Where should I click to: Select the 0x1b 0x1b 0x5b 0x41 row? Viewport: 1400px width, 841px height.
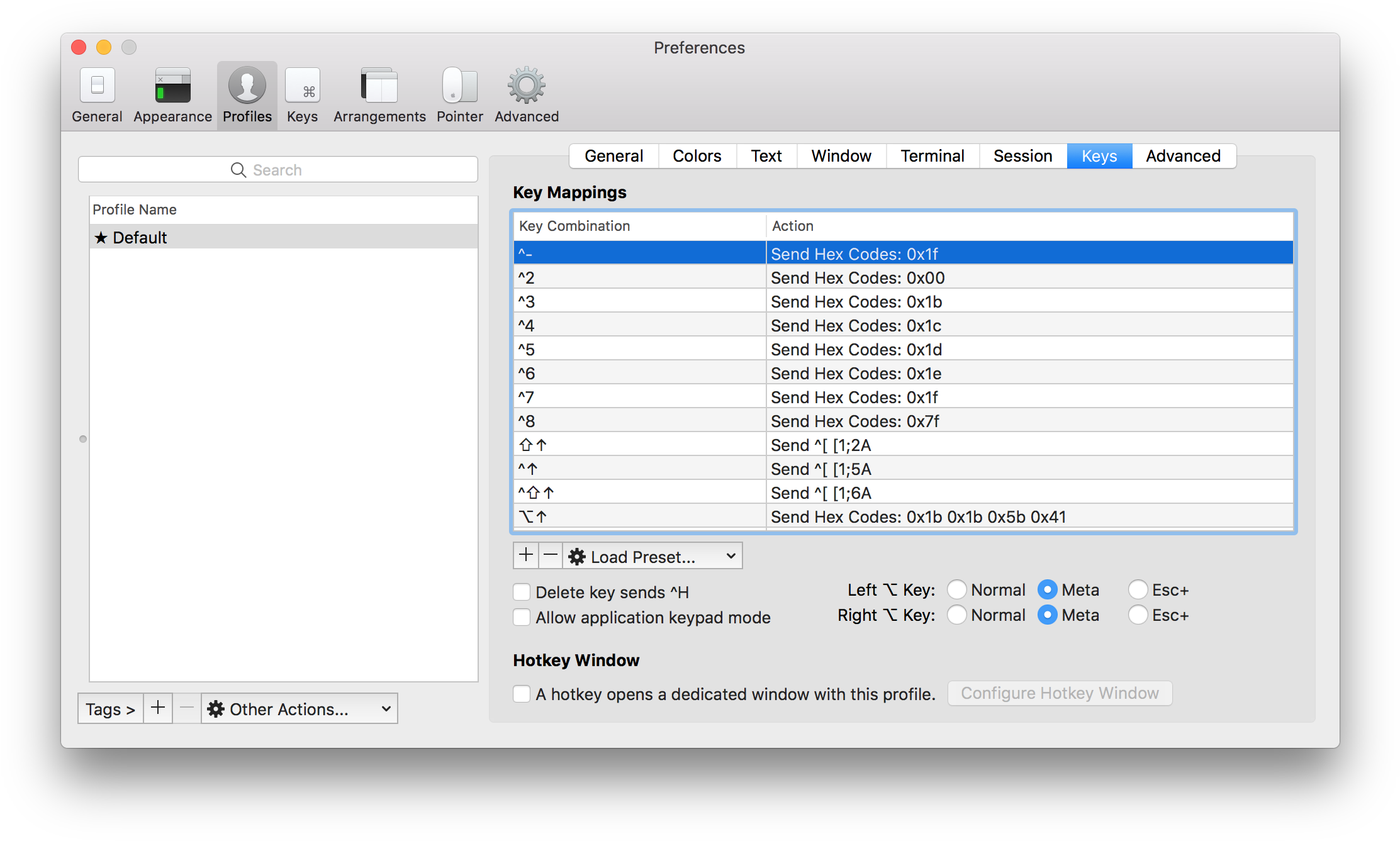tap(904, 516)
